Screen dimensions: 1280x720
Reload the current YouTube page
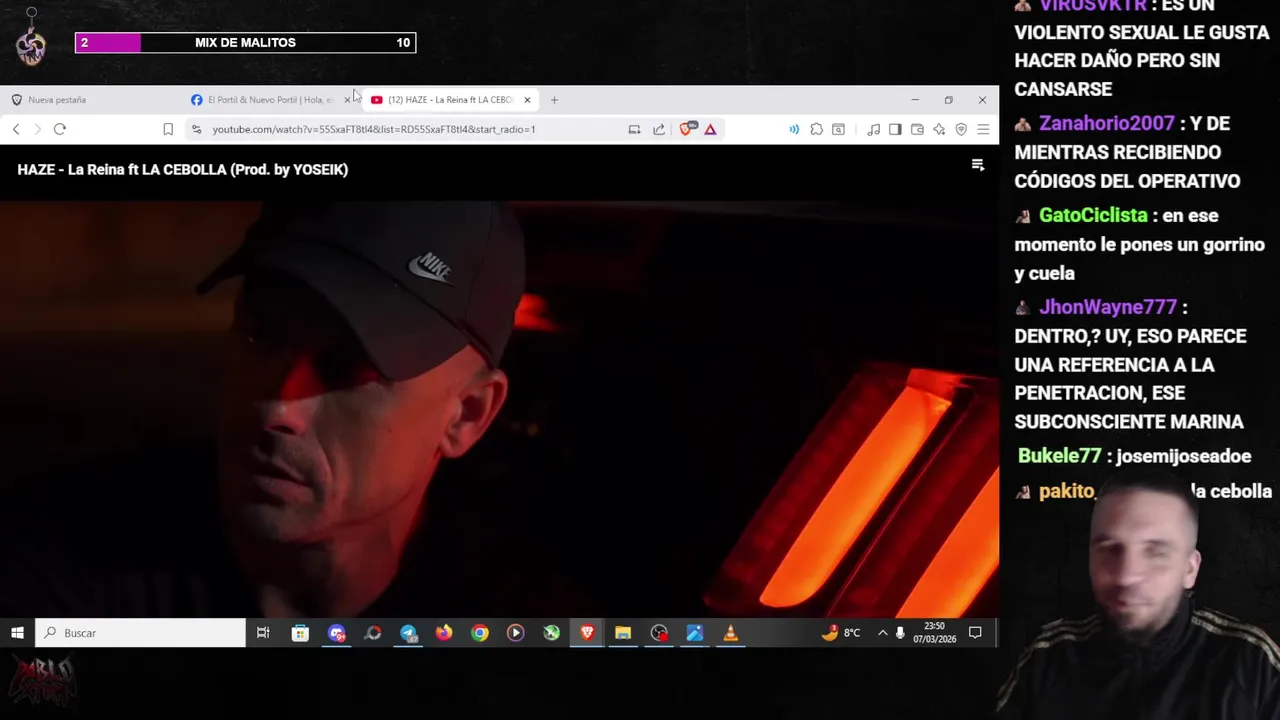60,129
